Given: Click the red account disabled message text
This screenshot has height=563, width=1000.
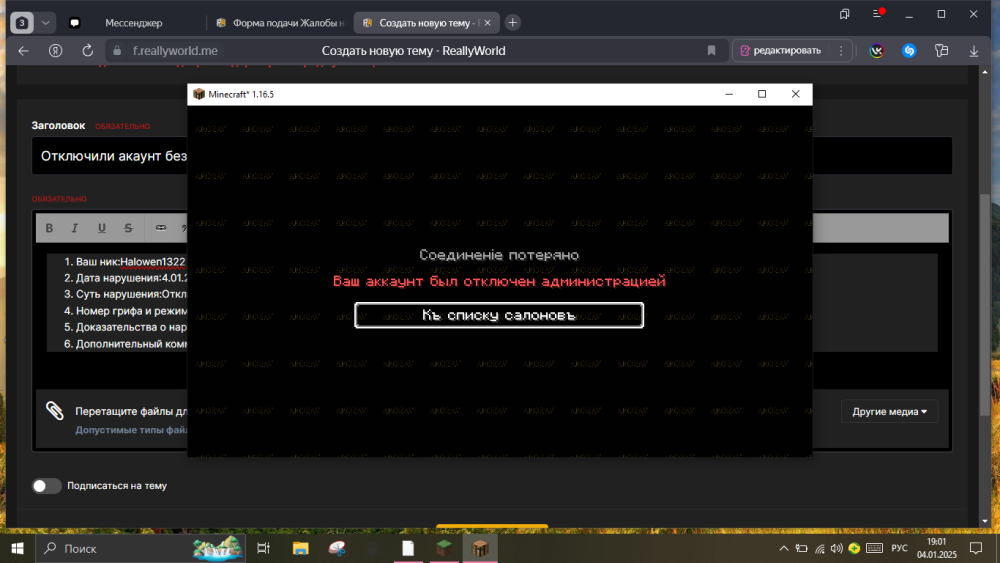Looking at the screenshot, I should click(x=499, y=281).
